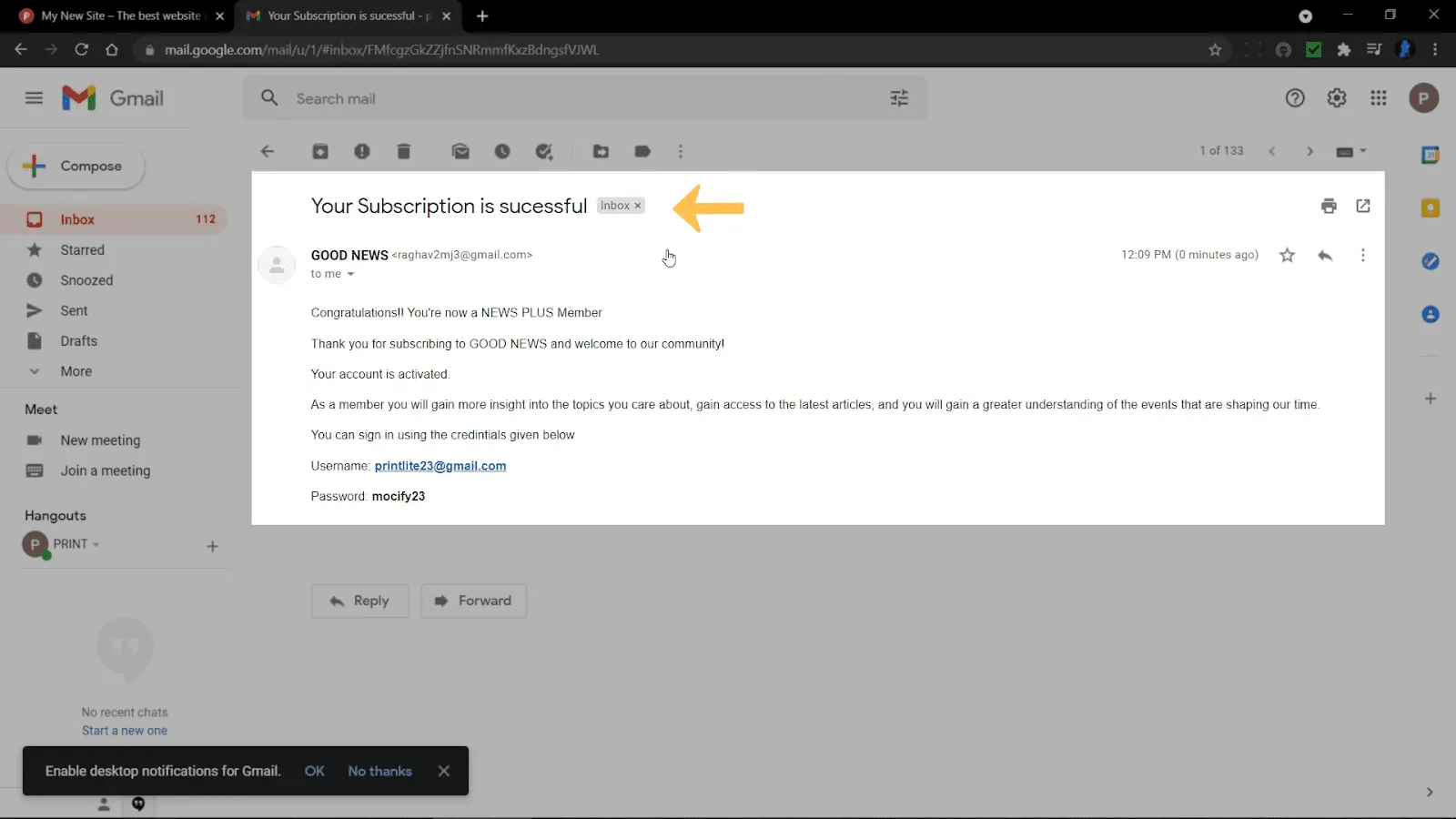Mark the email as unread
This screenshot has width=1456, height=819.
[460, 152]
